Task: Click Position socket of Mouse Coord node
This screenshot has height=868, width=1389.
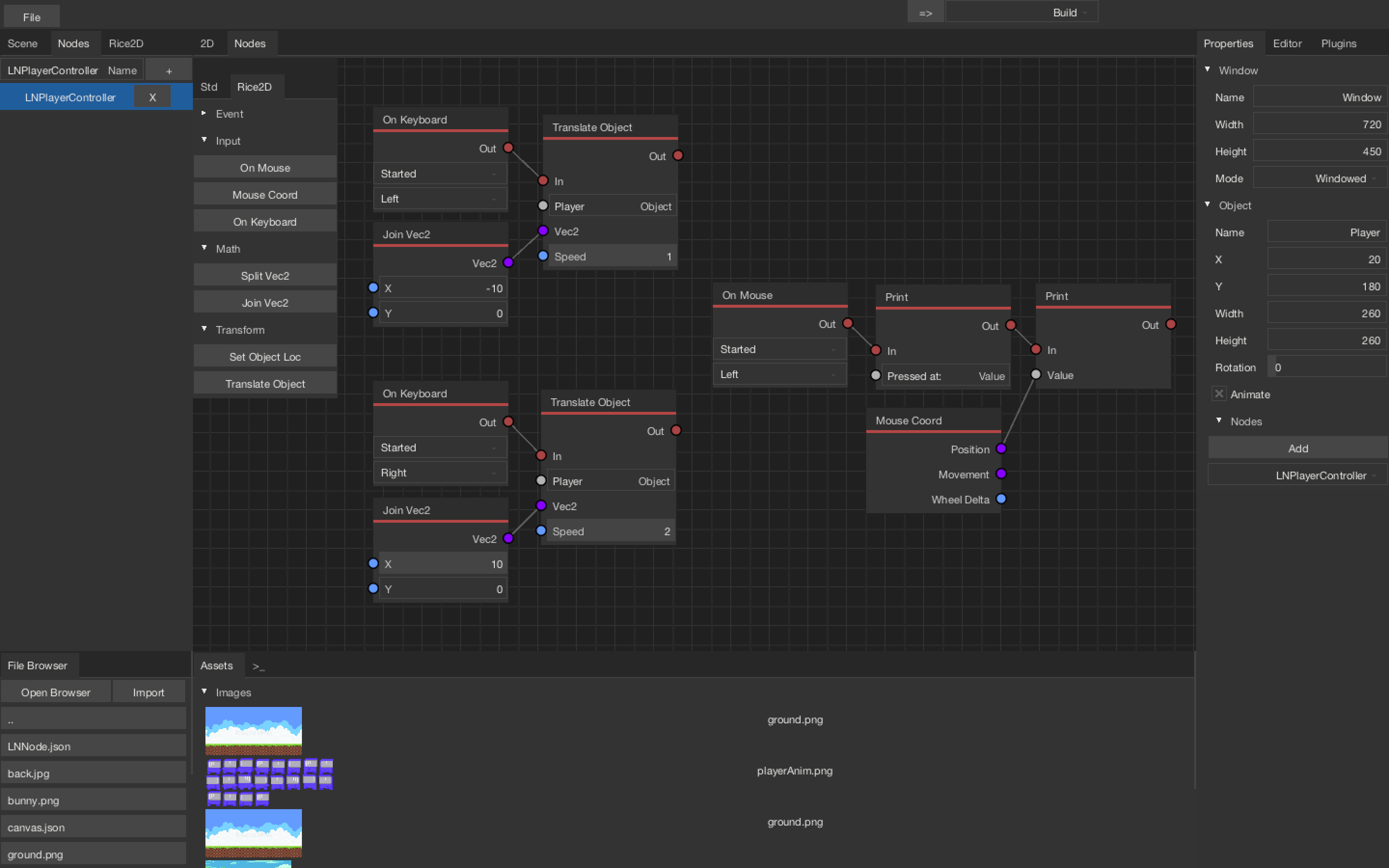Action: (x=1001, y=449)
